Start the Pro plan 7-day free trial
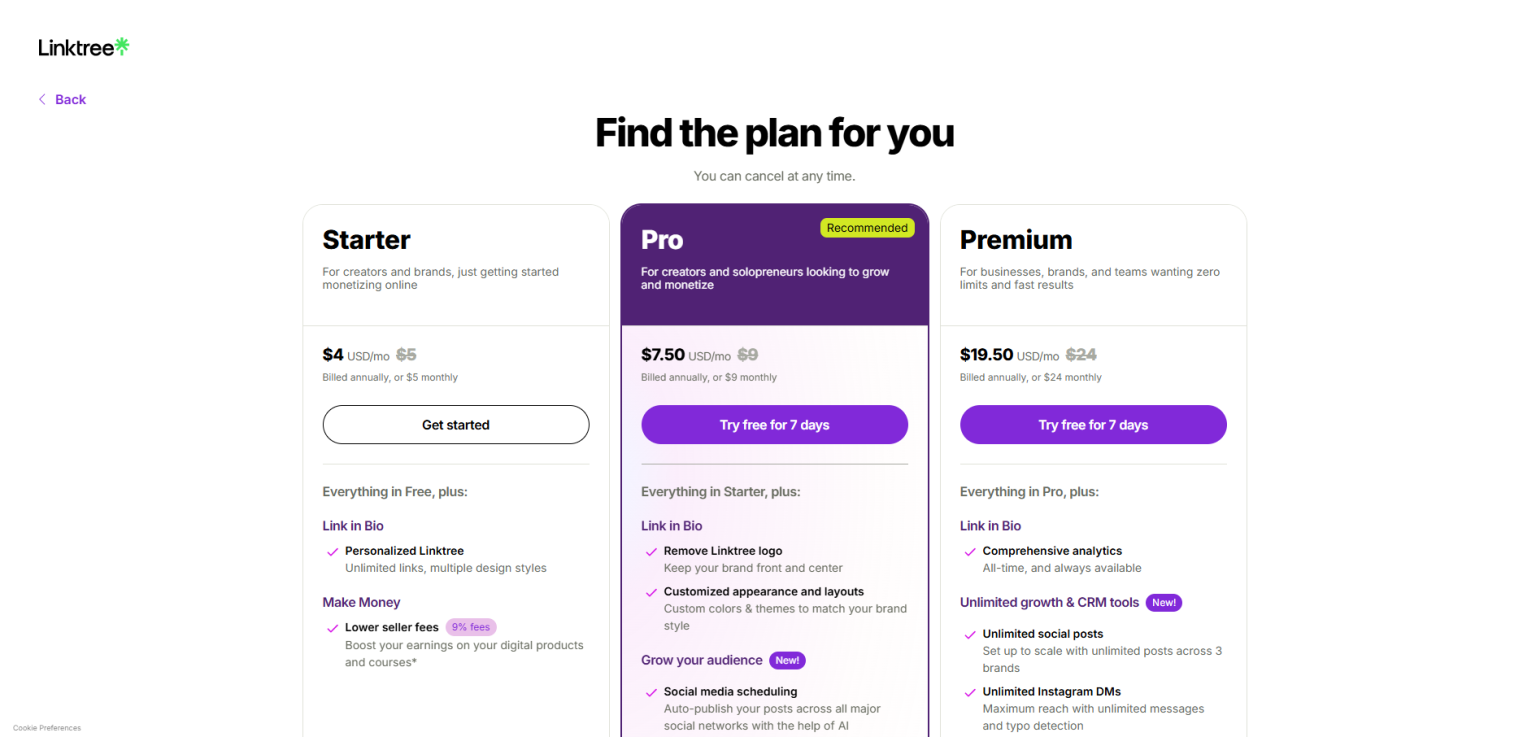The width and height of the screenshot is (1536, 737). pos(774,425)
